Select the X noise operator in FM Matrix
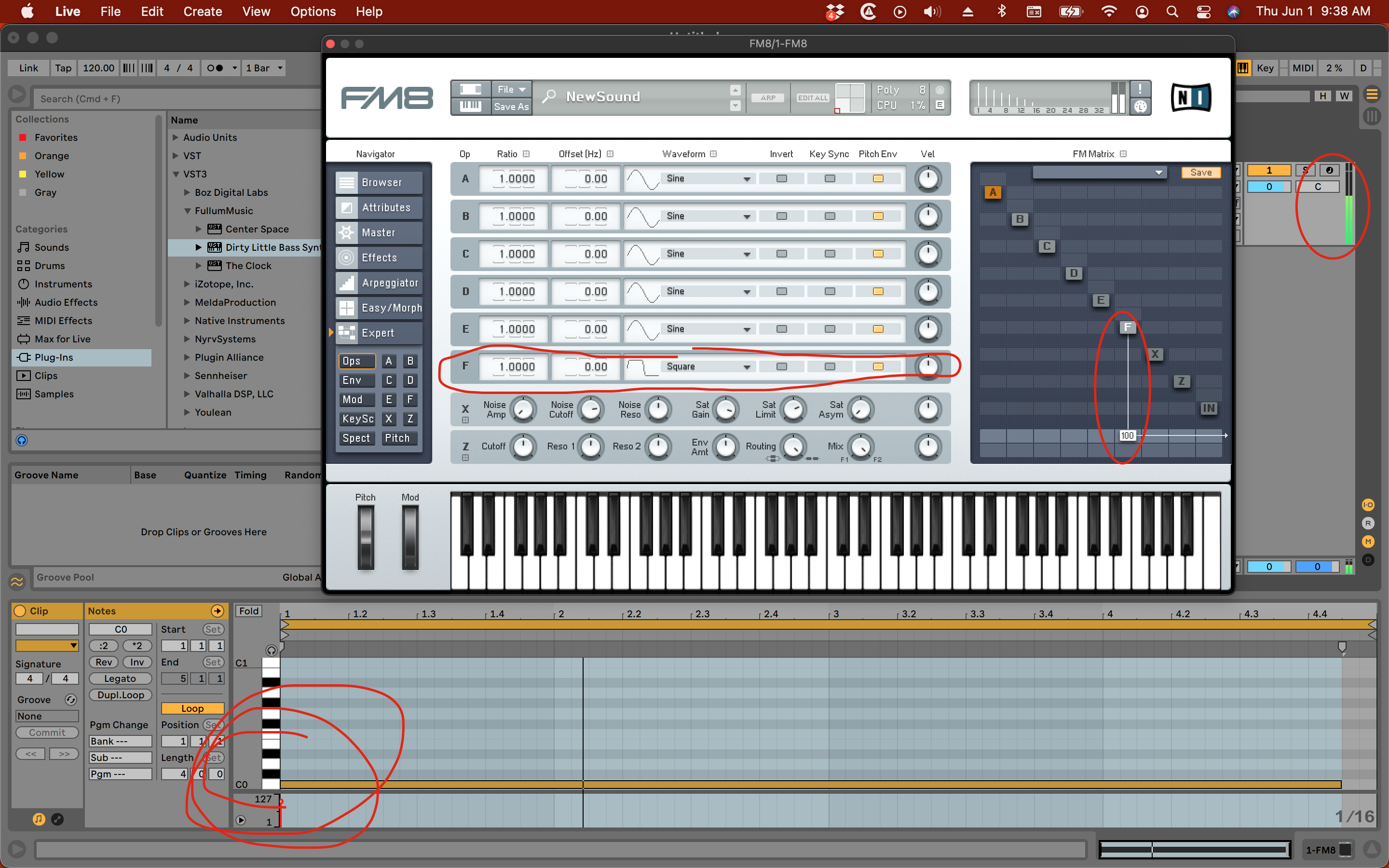 [1155, 354]
